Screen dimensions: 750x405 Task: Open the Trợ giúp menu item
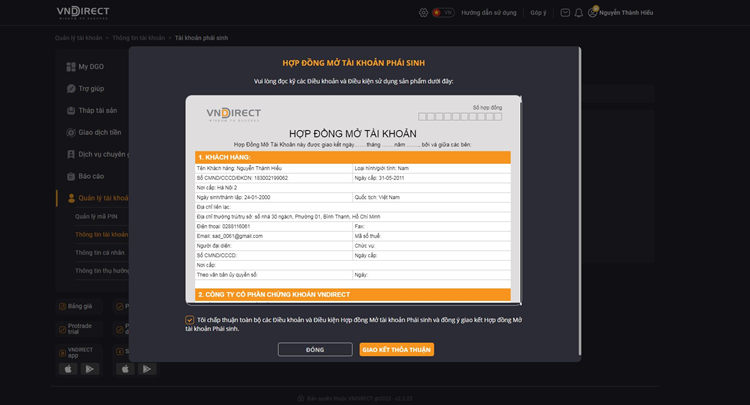[x=91, y=88]
